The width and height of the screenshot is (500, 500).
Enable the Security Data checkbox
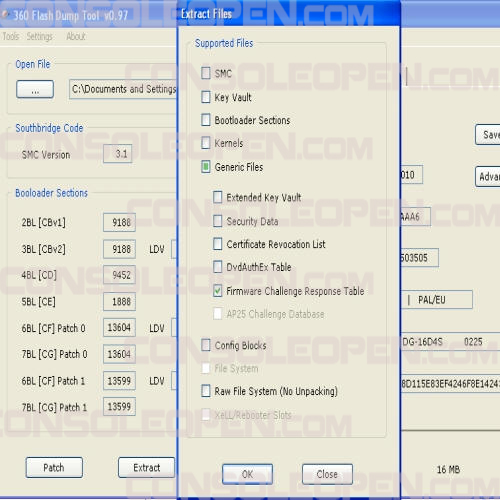coord(218,221)
